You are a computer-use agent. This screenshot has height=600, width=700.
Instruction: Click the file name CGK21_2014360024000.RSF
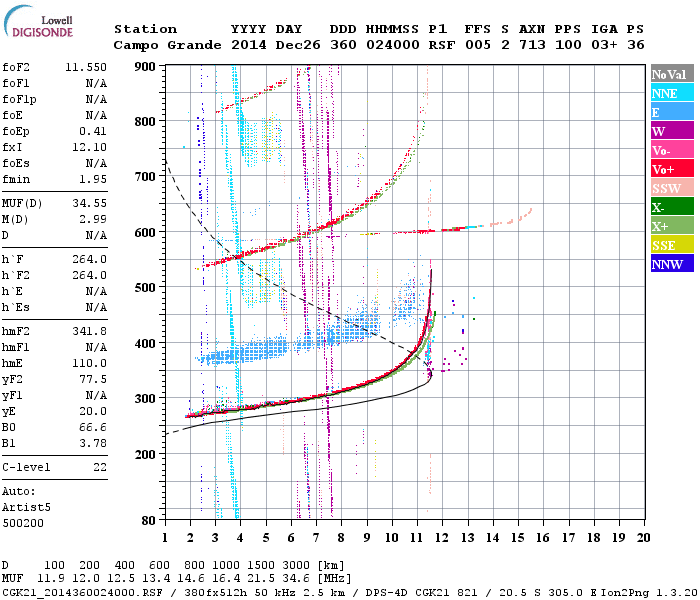point(82,592)
